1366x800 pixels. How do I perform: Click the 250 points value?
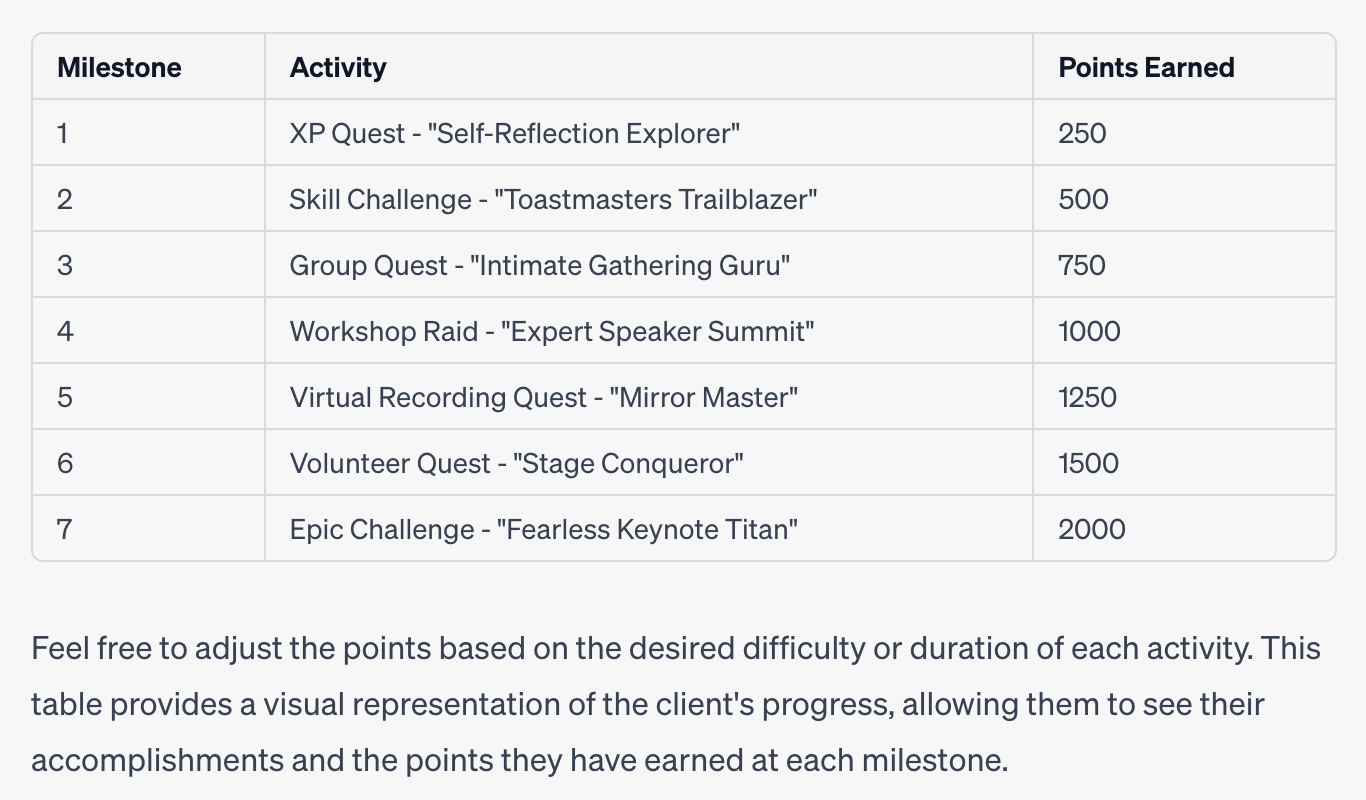pos(1082,133)
